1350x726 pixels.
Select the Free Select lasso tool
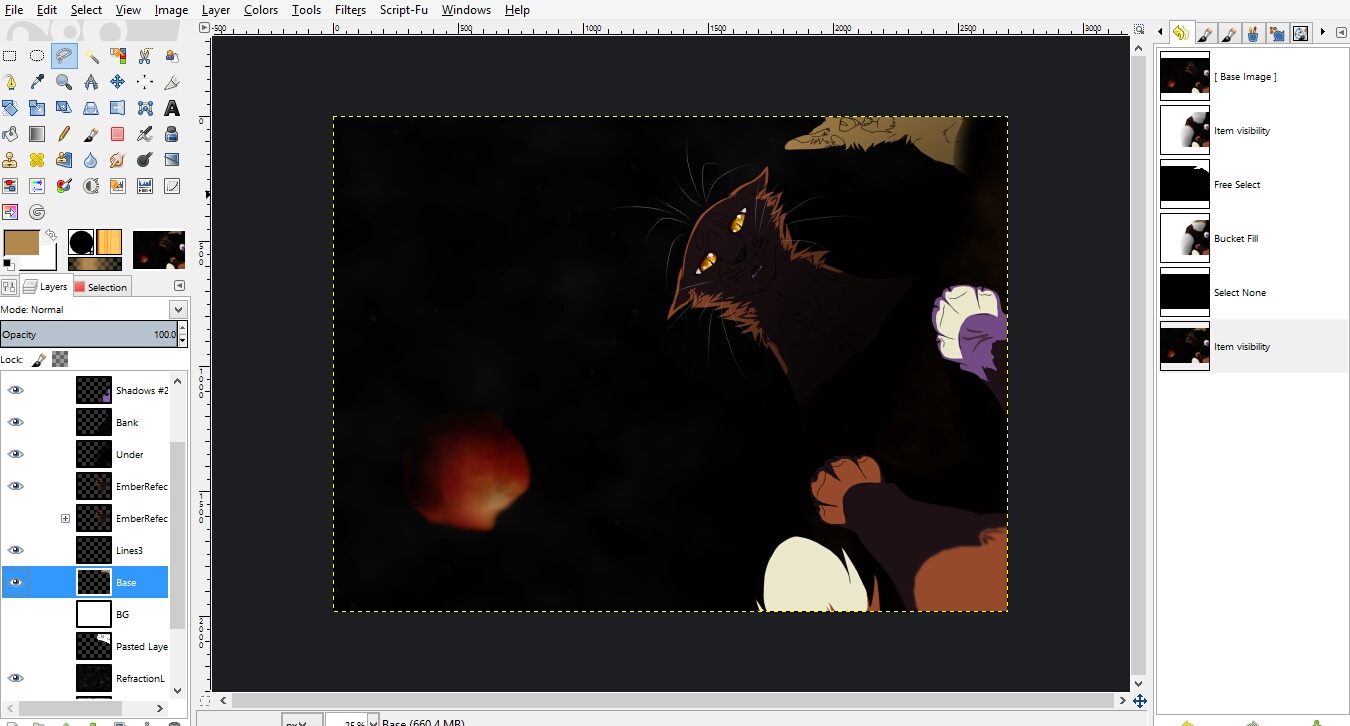coord(64,56)
